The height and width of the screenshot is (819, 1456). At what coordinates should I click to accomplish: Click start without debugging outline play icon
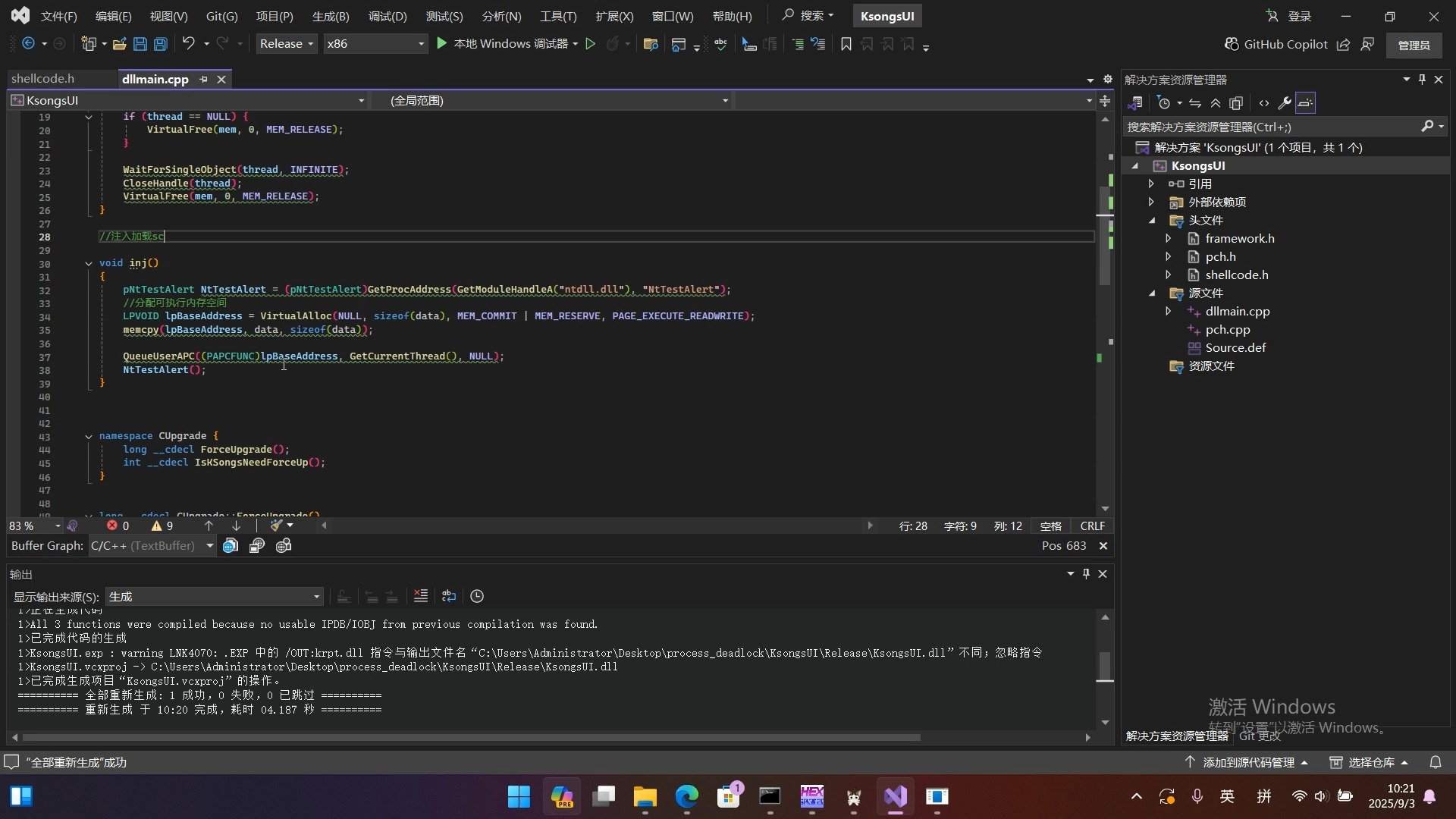[591, 44]
